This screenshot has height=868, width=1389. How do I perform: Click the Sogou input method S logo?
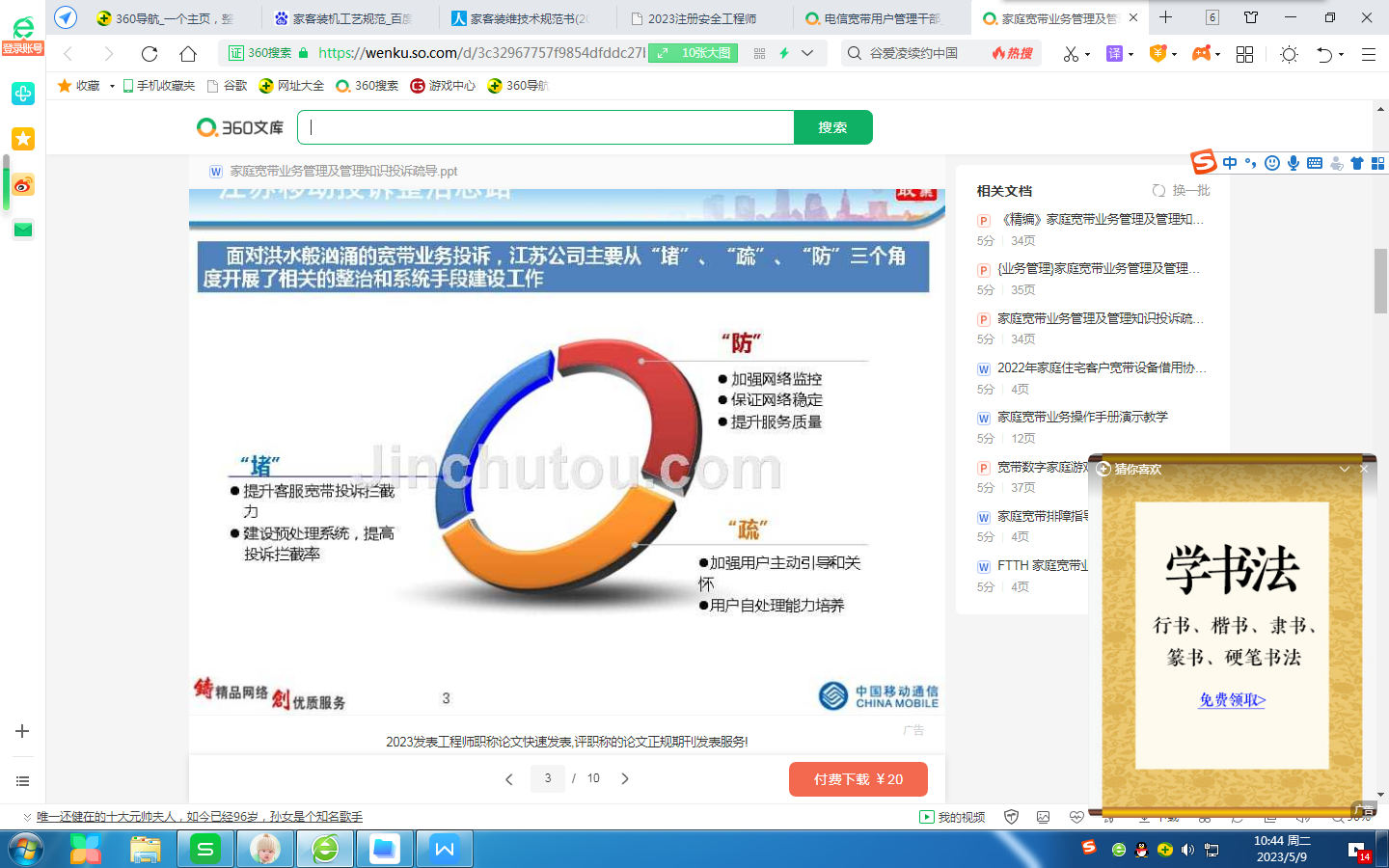tap(1203, 162)
